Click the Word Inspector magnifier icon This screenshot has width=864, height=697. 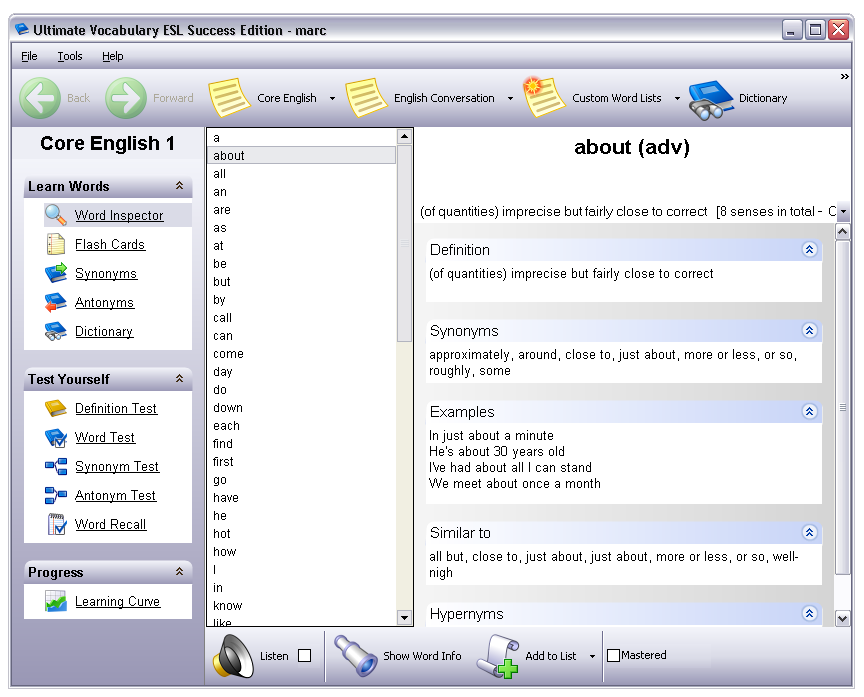[x=56, y=215]
